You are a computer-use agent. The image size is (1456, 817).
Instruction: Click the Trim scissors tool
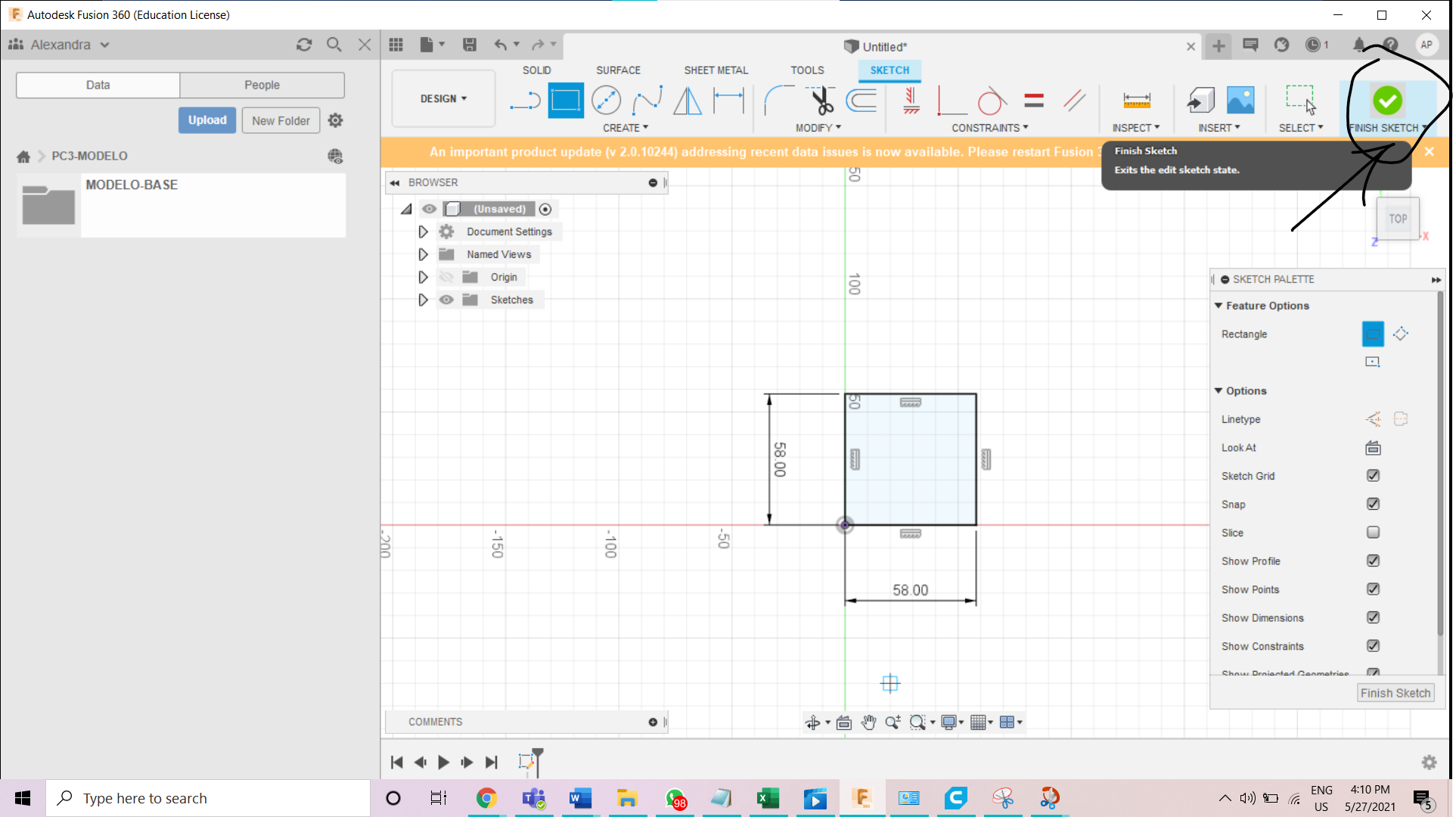point(821,100)
